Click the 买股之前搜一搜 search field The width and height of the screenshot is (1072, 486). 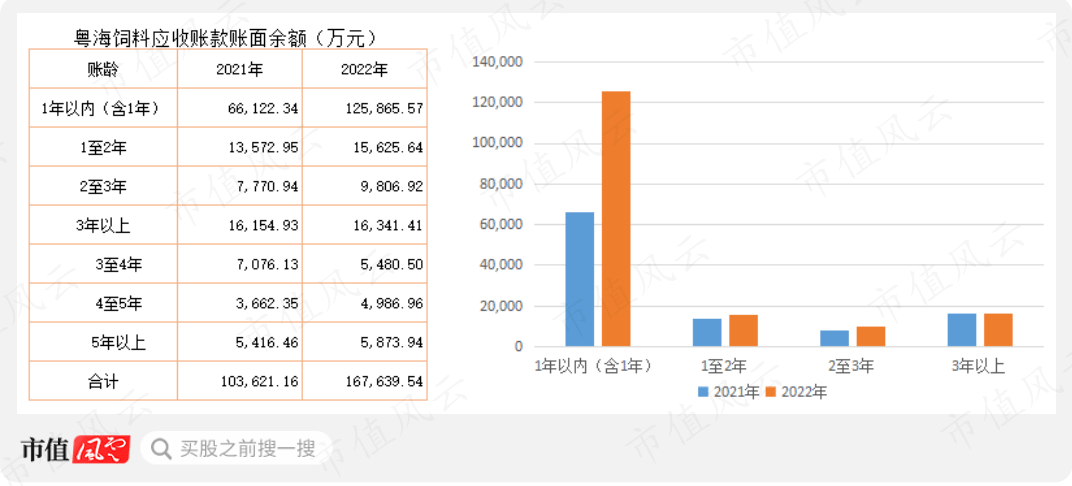pyautogui.click(x=247, y=449)
